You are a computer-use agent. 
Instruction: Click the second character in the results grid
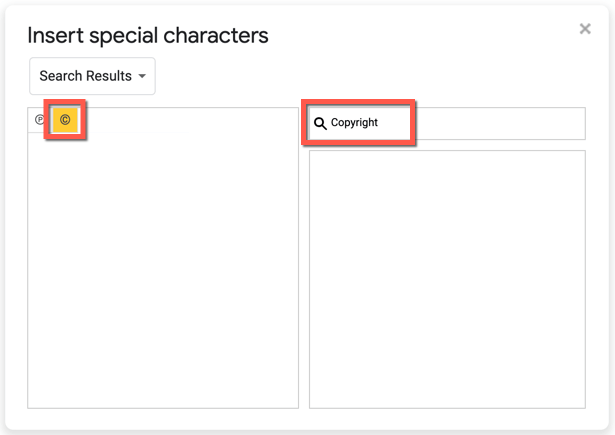[65, 120]
